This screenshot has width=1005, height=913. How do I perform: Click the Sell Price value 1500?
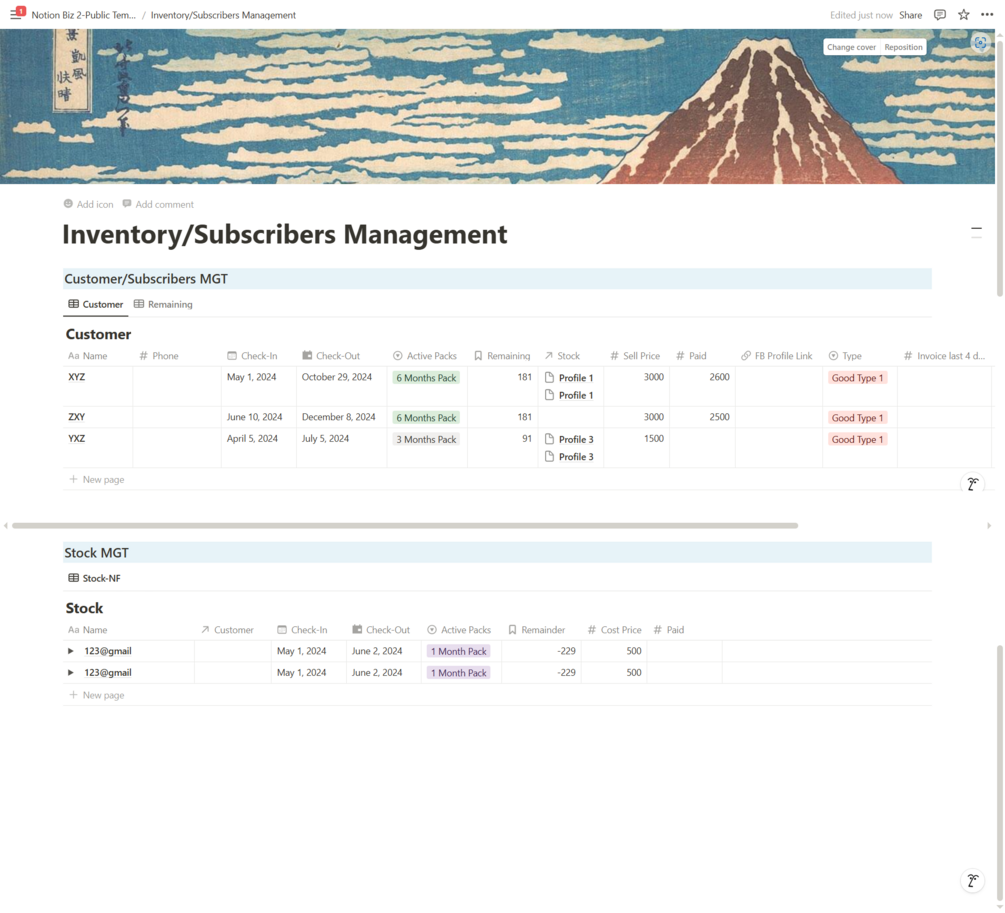point(653,439)
